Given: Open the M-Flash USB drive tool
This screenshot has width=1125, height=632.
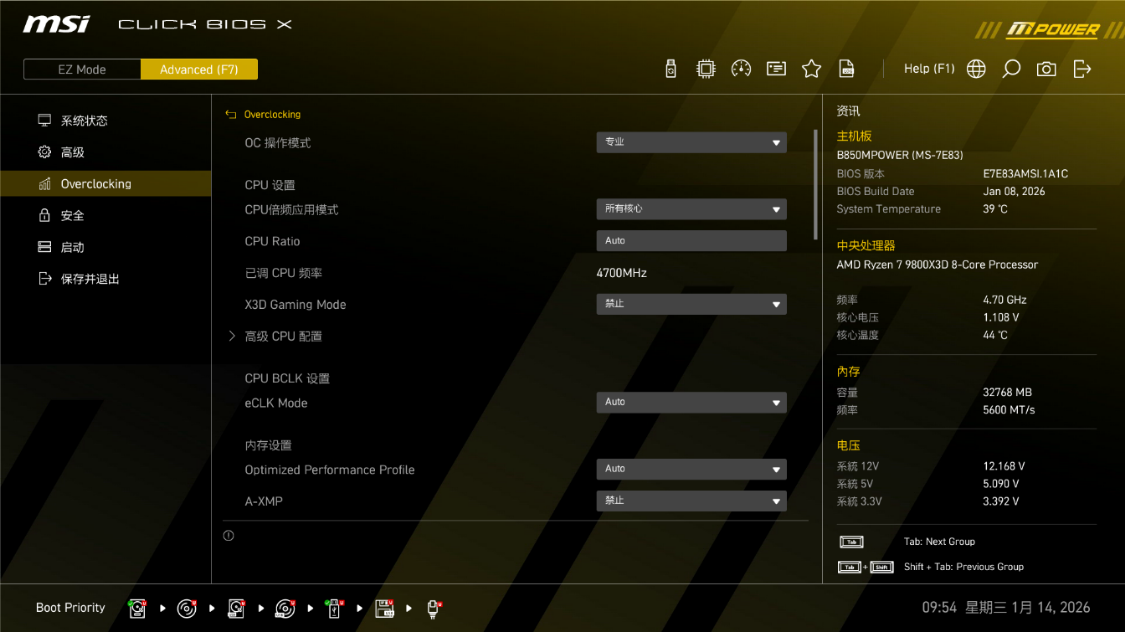Looking at the screenshot, I should (x=671, y=69).
